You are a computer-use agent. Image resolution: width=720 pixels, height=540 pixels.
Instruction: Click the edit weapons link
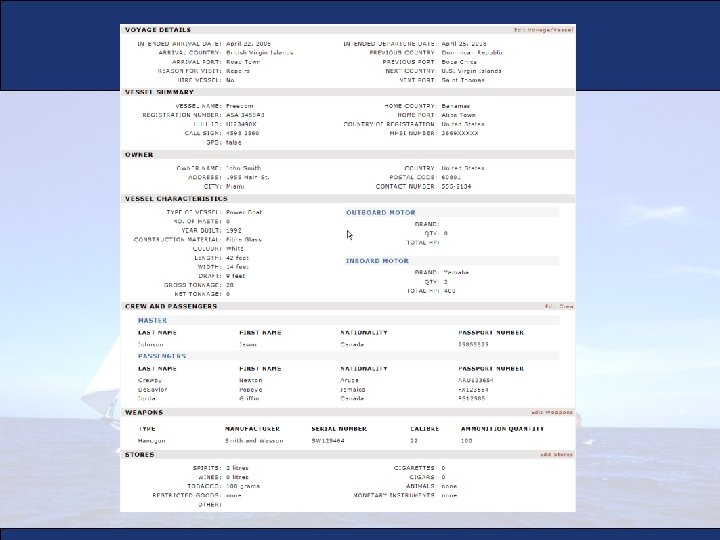click(x=552, y=412)
